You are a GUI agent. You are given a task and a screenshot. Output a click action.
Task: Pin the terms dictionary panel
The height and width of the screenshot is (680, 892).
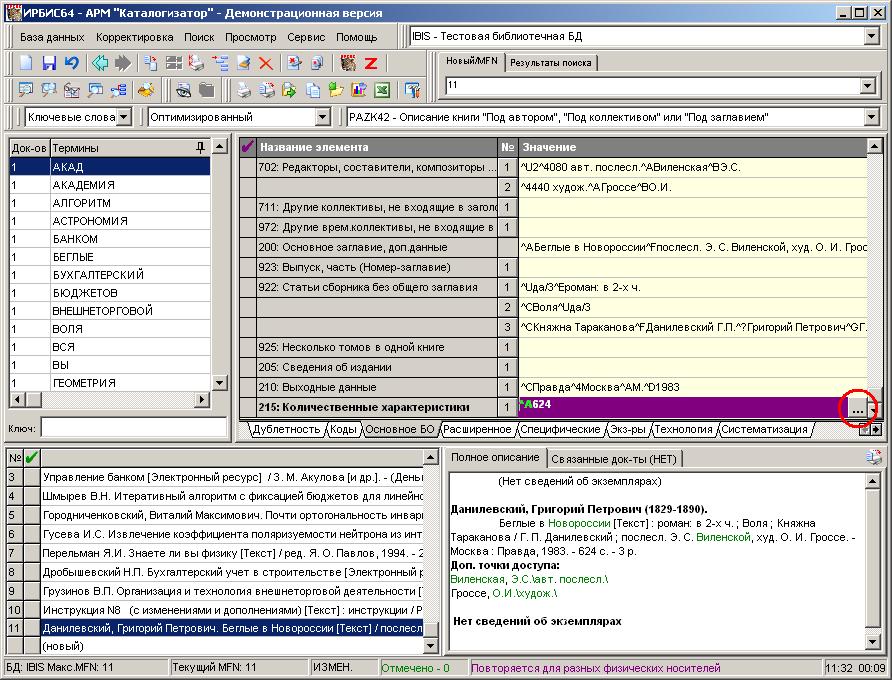[201, 147]
